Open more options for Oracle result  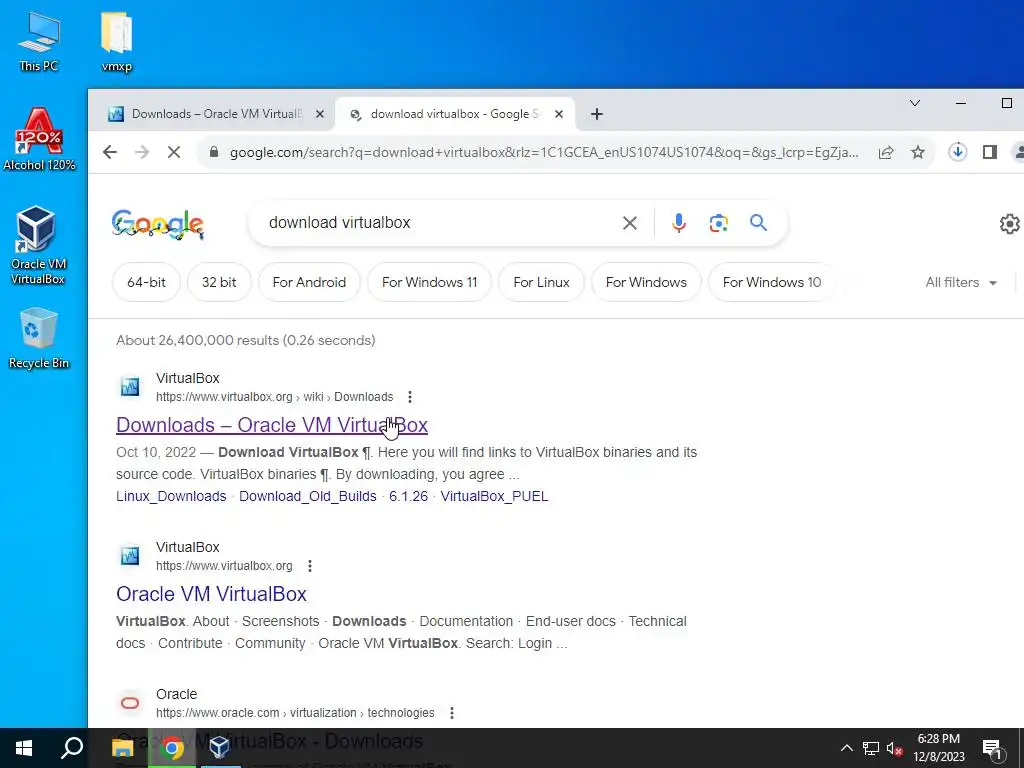451,712
